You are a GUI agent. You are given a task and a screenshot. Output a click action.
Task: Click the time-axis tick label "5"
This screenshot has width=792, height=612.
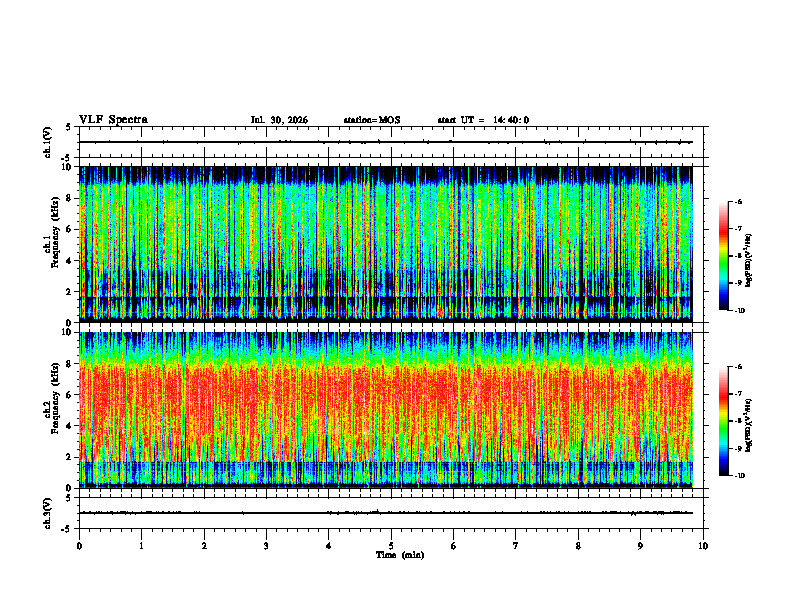(391, 546)
